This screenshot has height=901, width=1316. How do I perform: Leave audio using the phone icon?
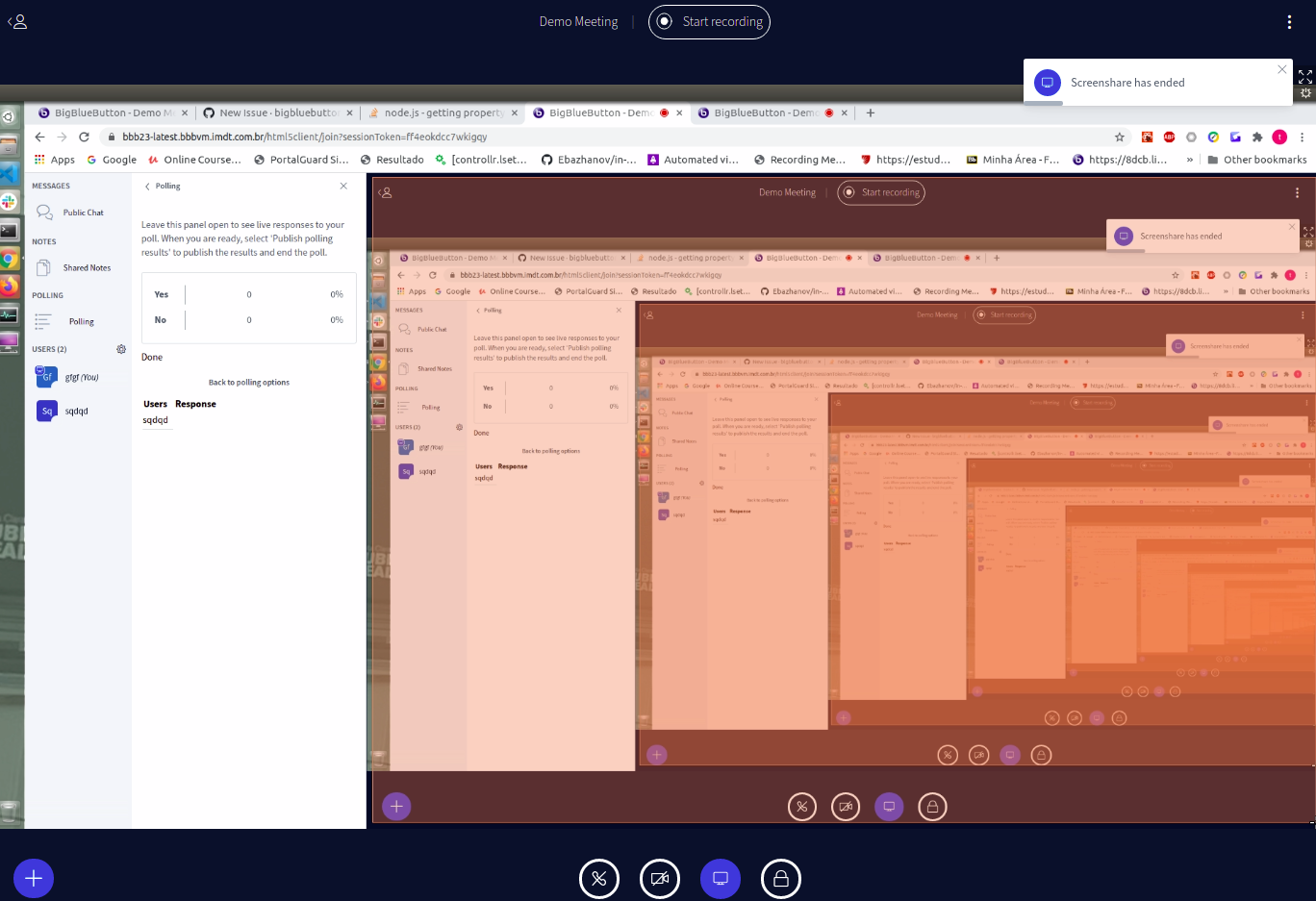(599, 878)
